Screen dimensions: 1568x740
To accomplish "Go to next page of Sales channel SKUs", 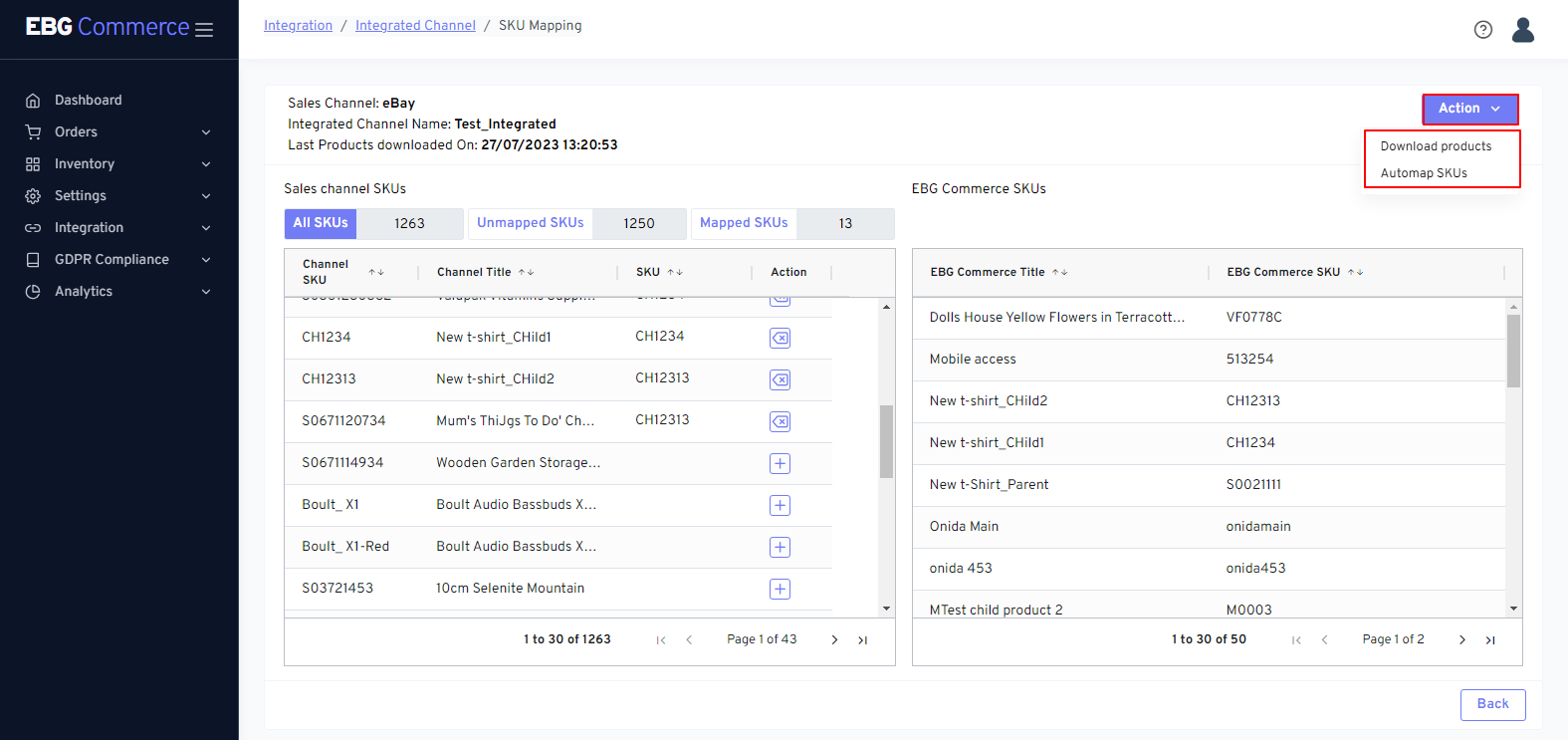I will pyautogui.click(x=834, y=640).
